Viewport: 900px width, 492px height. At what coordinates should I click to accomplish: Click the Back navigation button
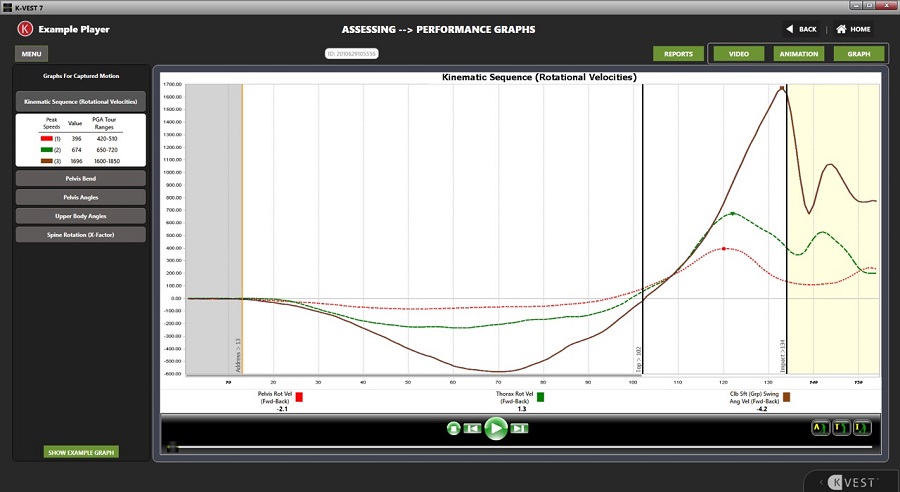coord(800,29)
